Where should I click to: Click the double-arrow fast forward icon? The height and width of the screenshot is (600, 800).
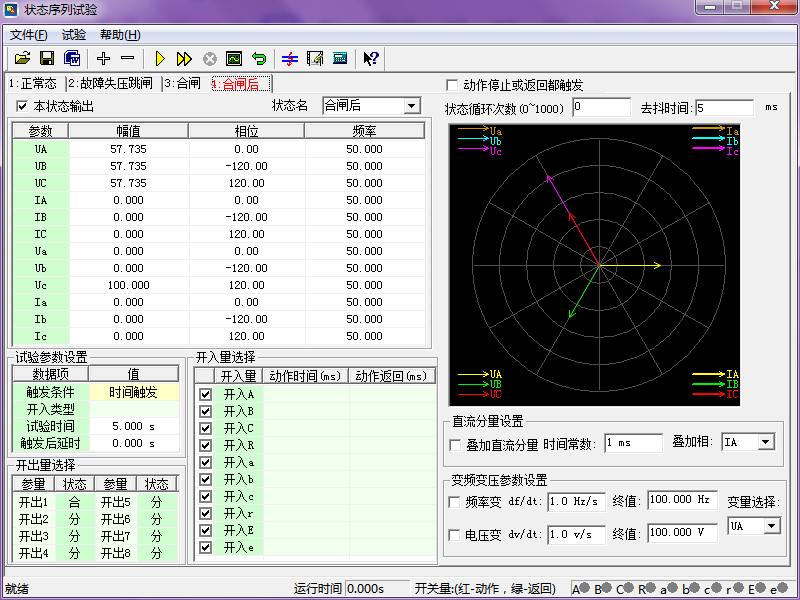point(185,59)
